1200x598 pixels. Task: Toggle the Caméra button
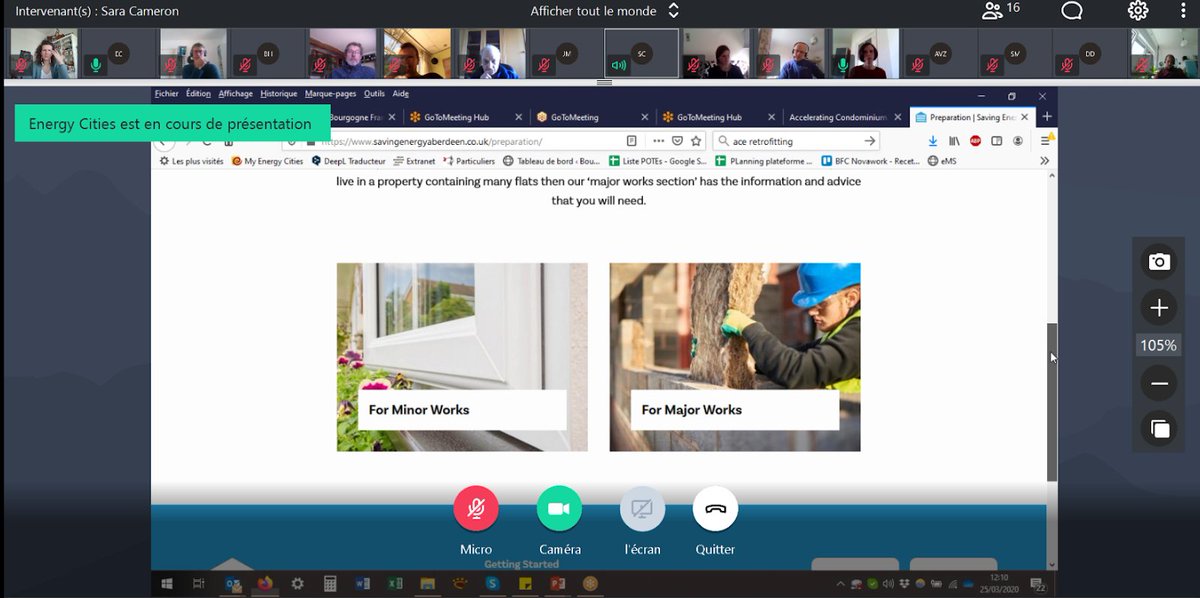pos(559,508)
